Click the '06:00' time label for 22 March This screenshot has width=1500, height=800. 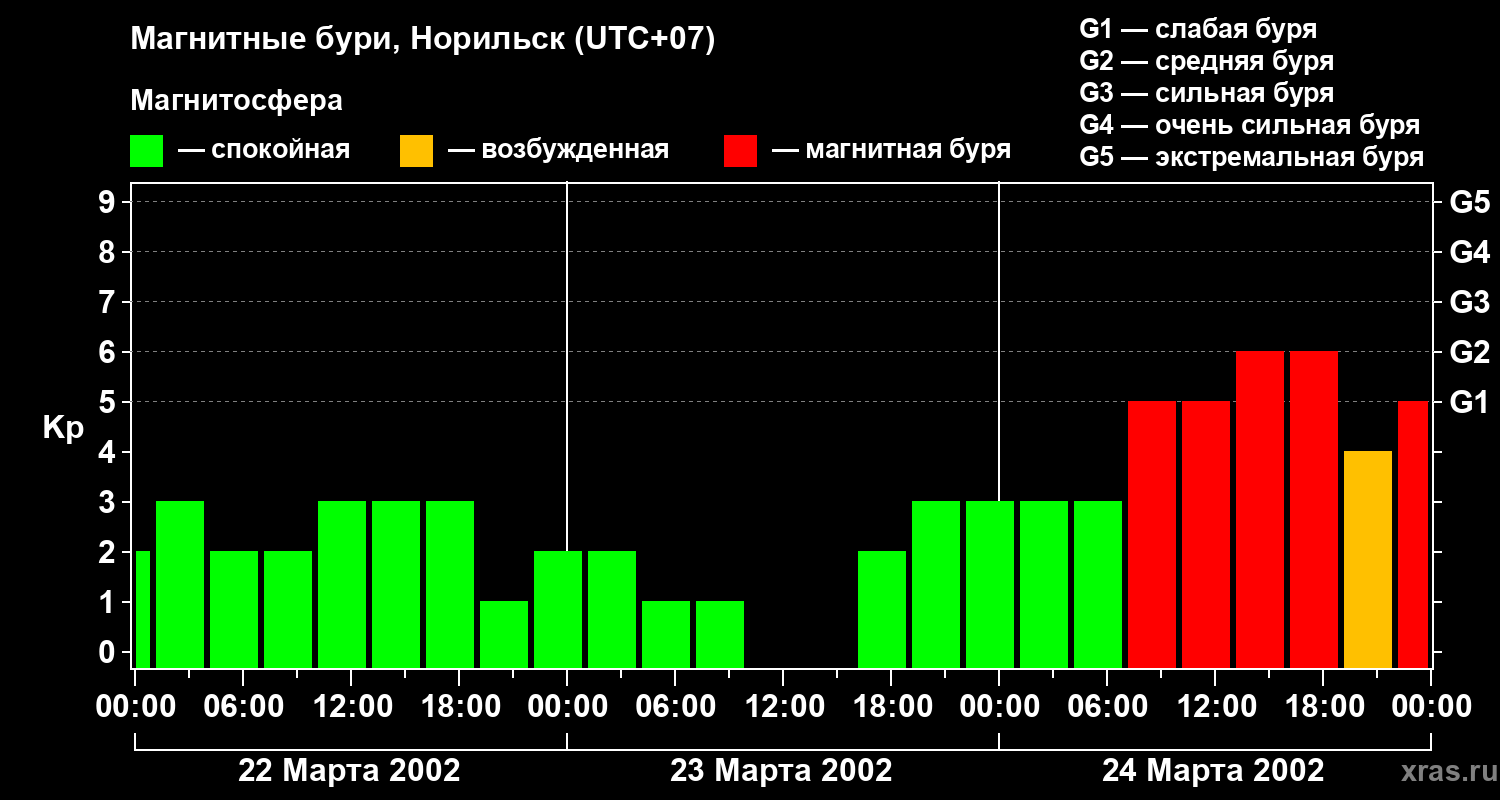pos(243,706)
